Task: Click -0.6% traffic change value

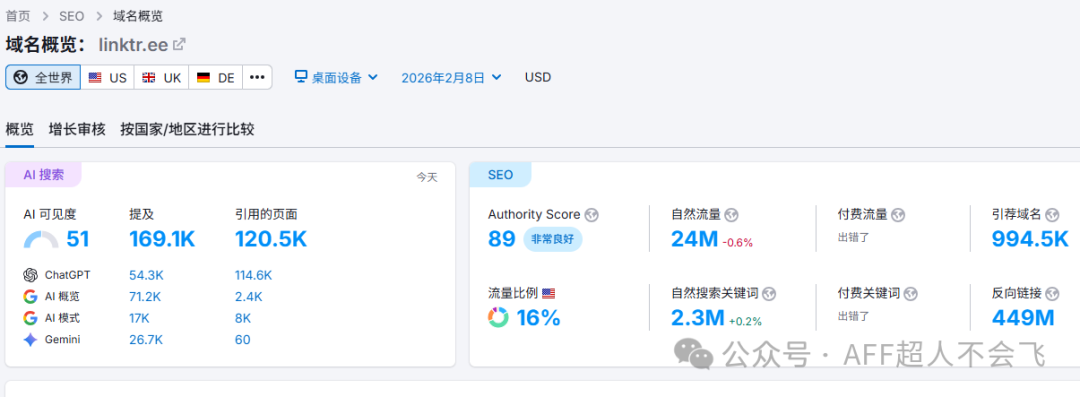Action: (x=738, y=242)
